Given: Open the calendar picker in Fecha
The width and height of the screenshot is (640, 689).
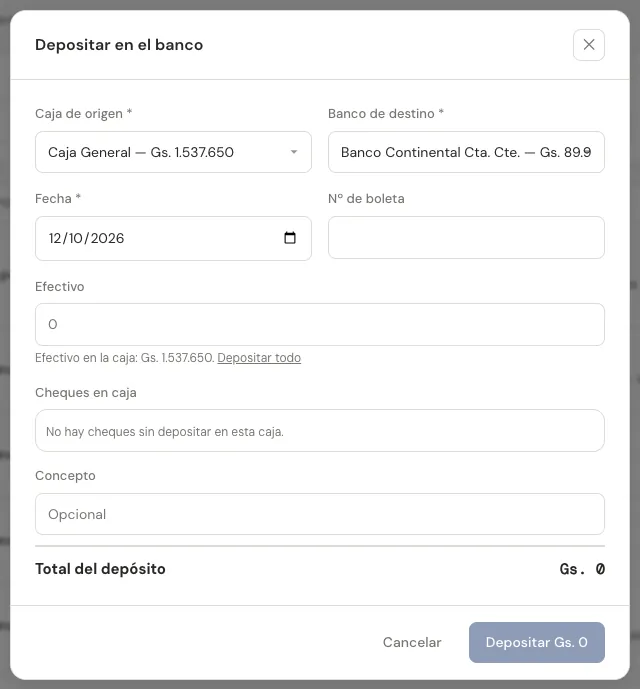Looking at the screenshot, I should click(290, 238).
